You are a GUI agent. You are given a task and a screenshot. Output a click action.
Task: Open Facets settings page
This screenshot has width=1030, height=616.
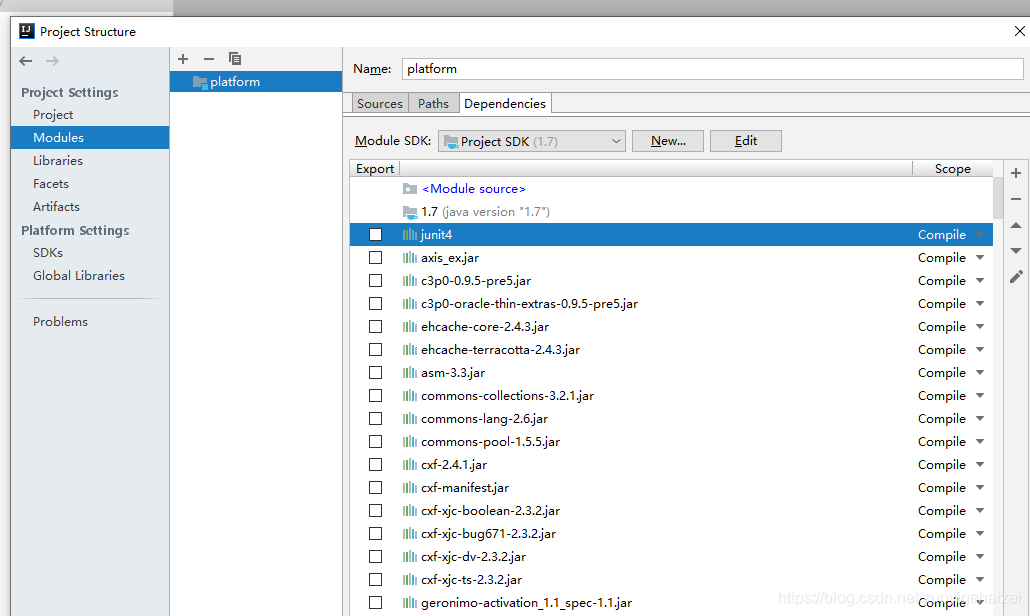(x=51, y=184)
